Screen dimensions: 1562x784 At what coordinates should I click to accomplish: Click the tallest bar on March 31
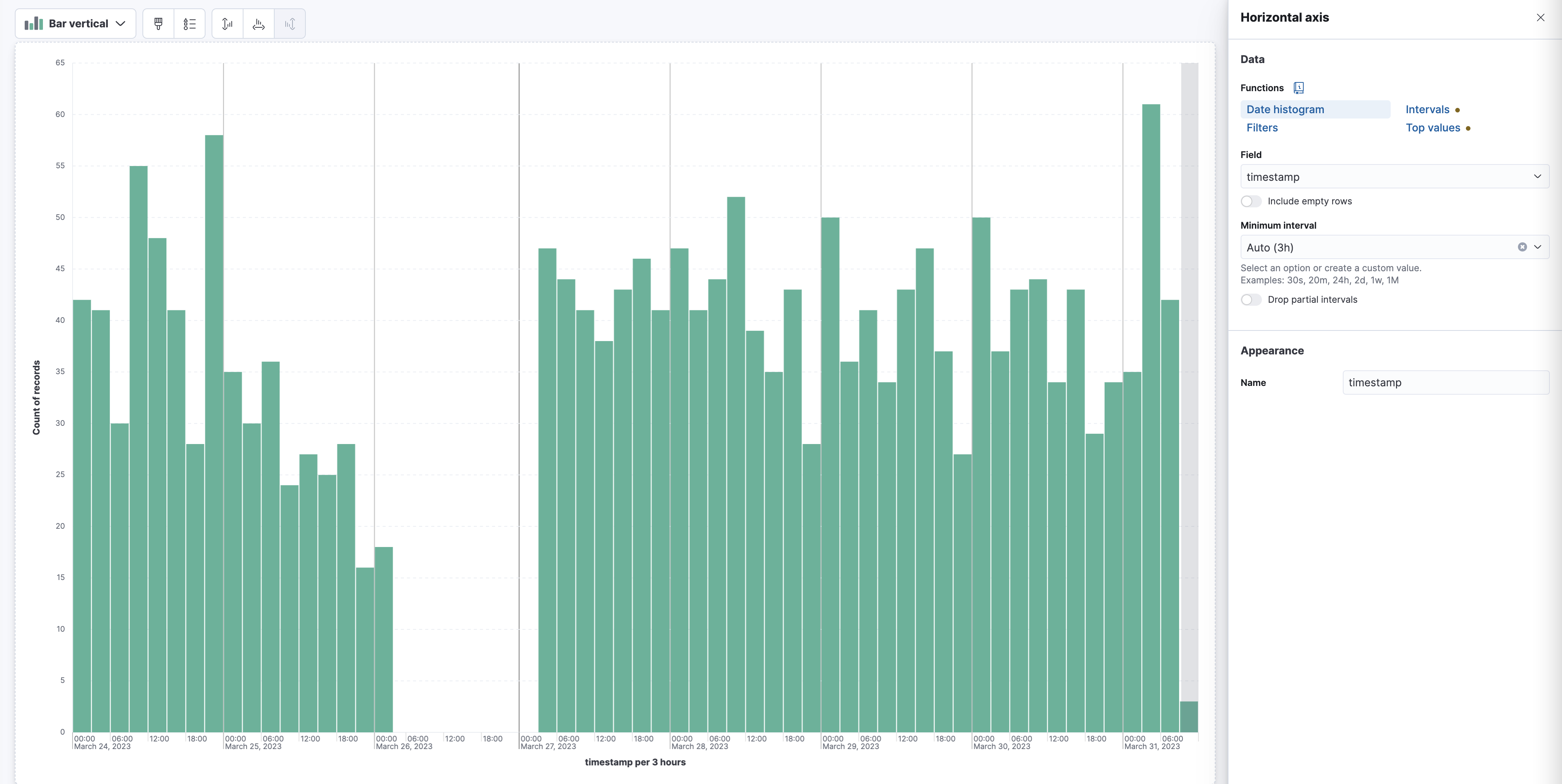pos(1150,364)
